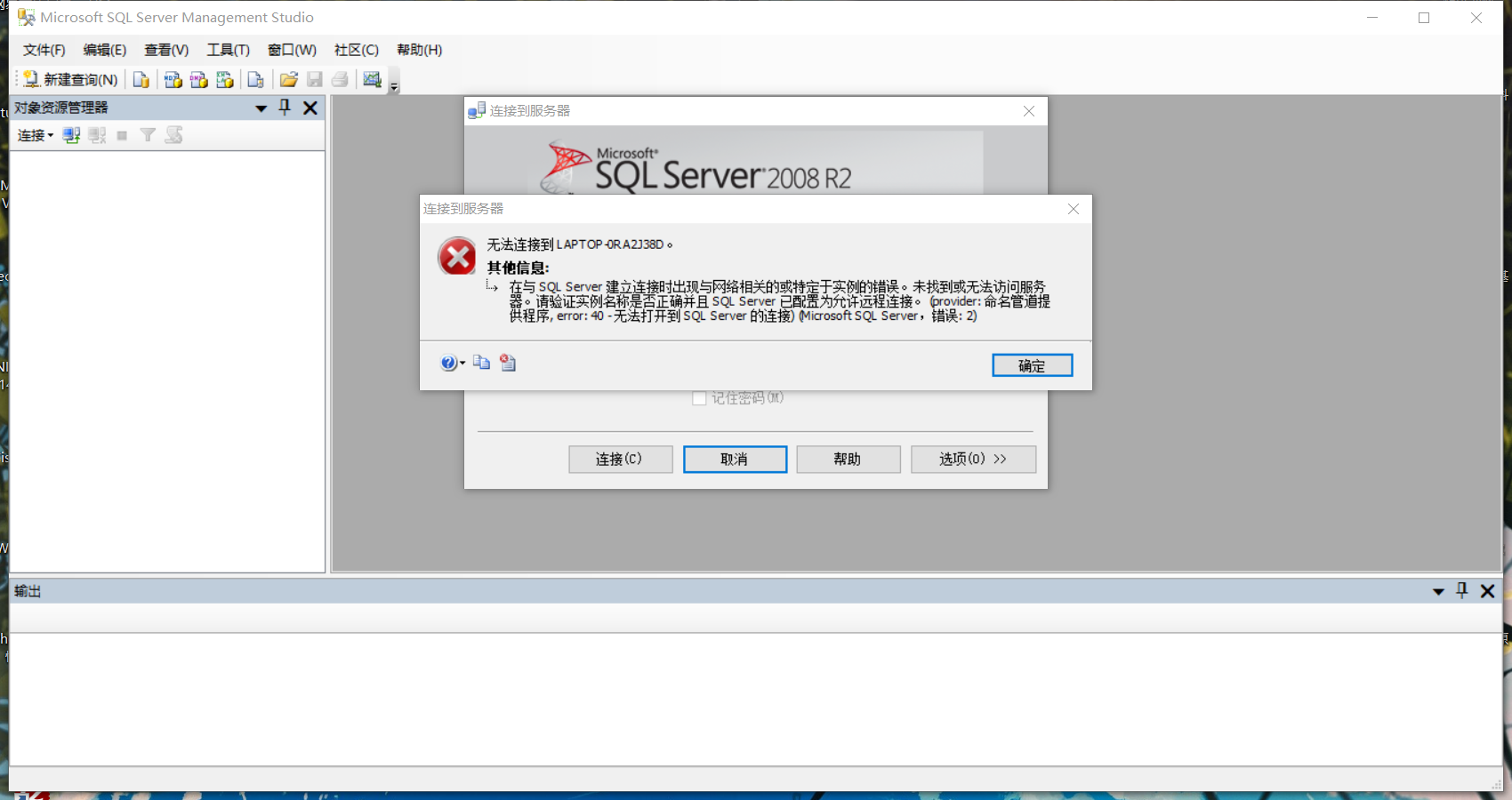Click the 输出 panel title
The image size is (1512, 800).
pyautogui.click(x=28, y=591)
